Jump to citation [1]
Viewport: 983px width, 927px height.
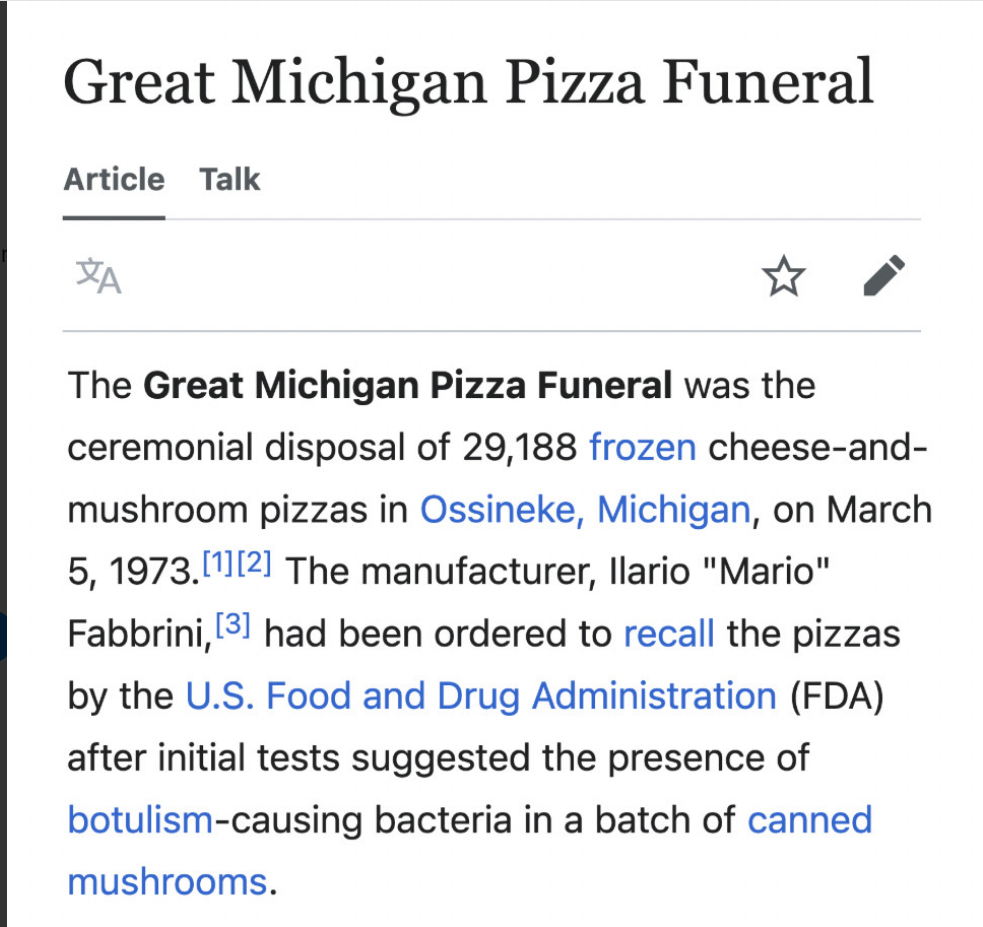point(218,562)
